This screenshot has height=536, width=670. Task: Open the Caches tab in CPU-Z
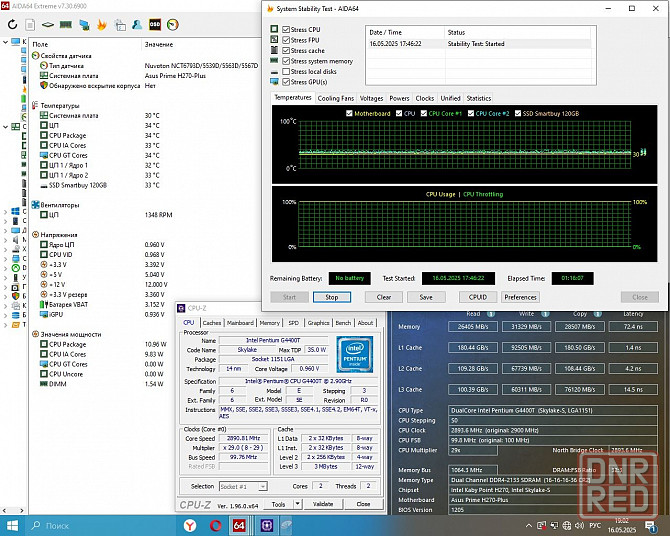212,323
